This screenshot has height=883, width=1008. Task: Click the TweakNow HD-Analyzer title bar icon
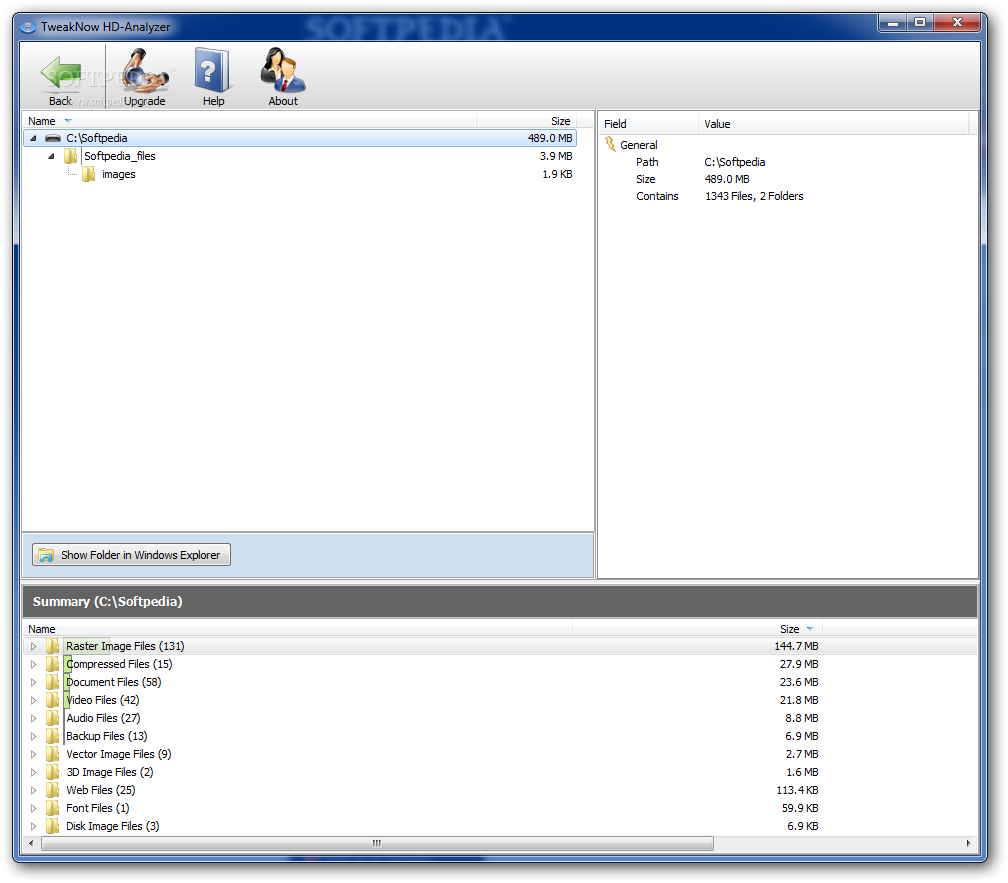pyautogui.click(x=28, y=27)
